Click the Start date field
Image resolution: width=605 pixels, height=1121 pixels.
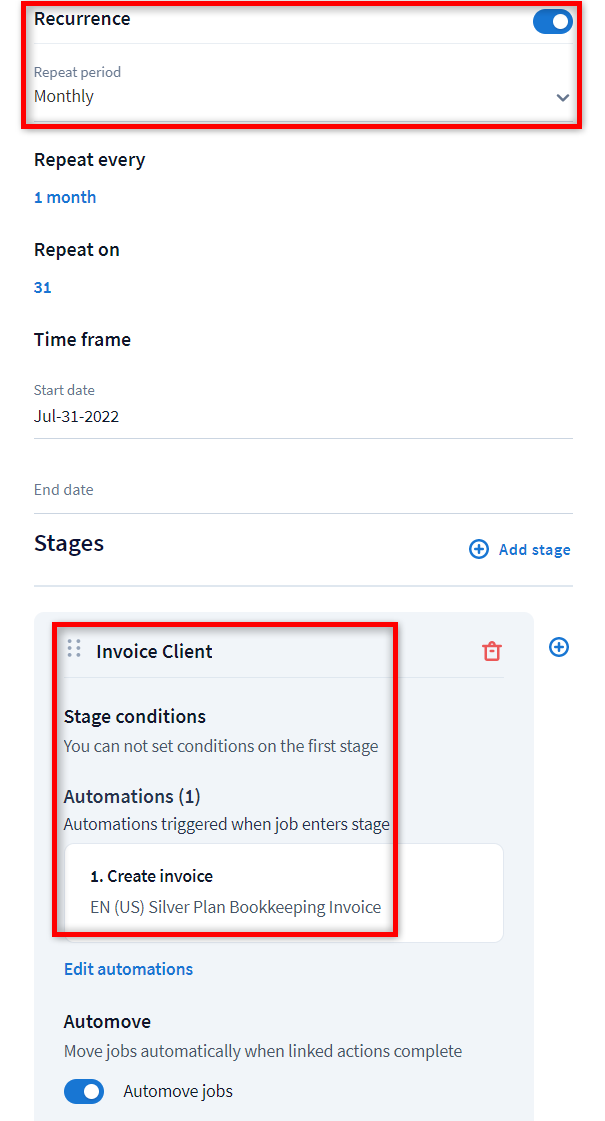[x=300, y=416]
